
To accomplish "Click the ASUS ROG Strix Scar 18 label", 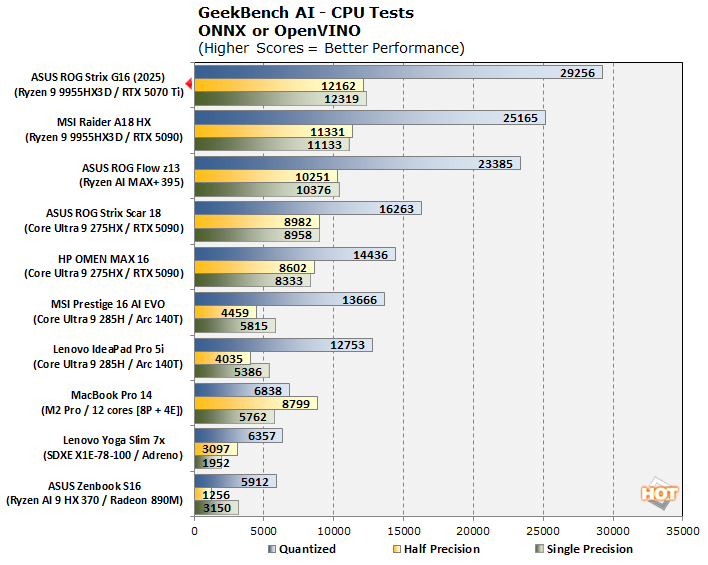I will click(x=103, y=213).
